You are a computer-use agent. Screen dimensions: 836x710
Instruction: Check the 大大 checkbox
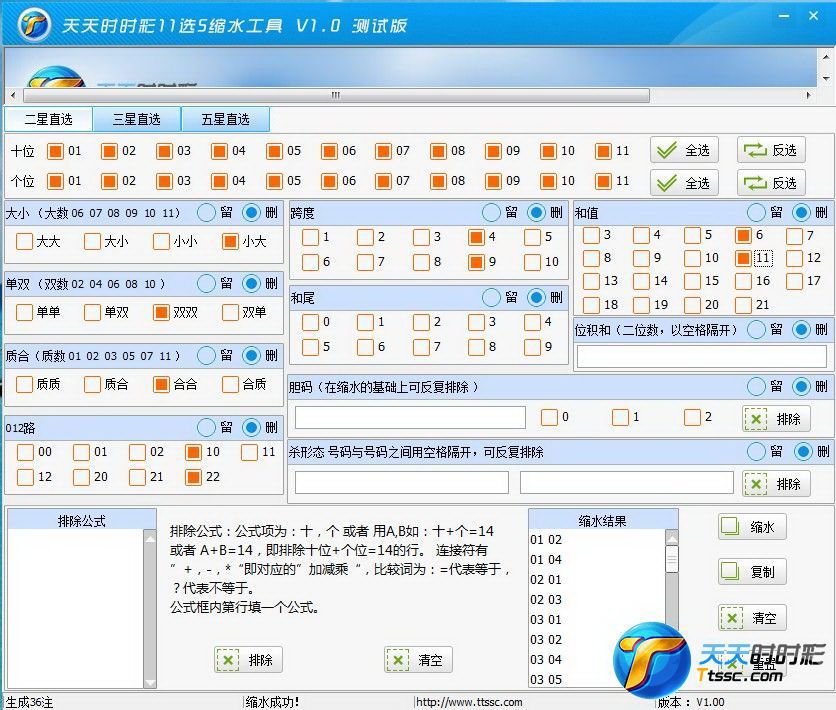(x=24, y=241)
